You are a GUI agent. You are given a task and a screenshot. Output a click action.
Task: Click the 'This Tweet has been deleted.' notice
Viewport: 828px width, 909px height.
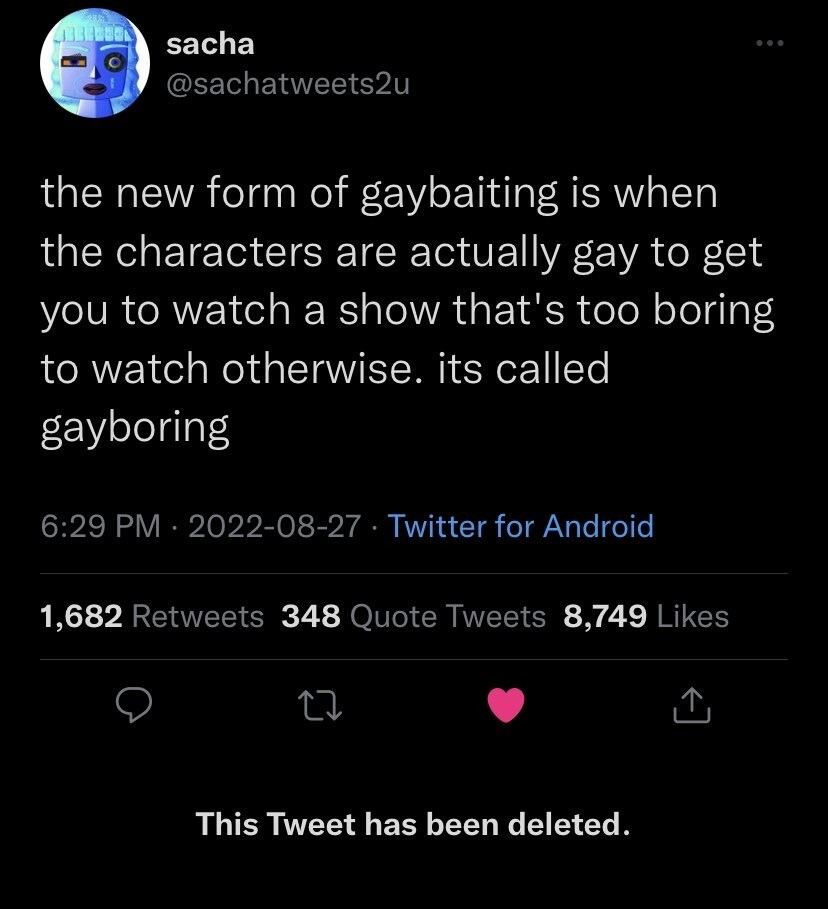click(413, 825)
